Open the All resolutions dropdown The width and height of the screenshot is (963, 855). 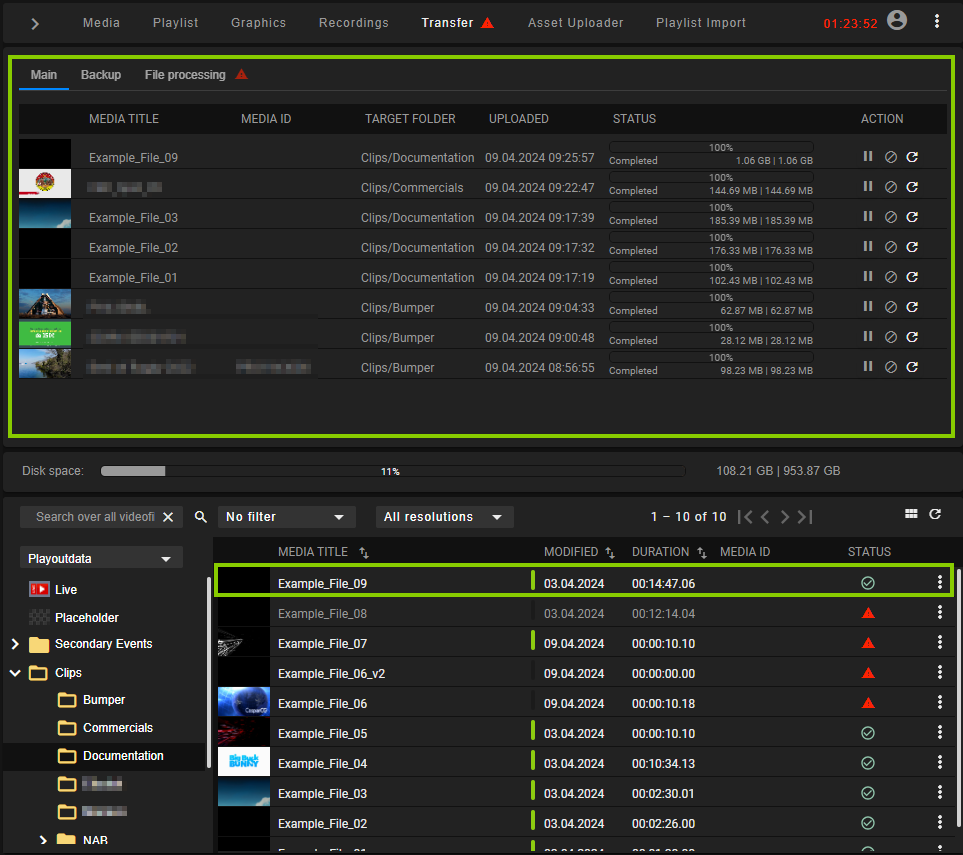(444, 517)
